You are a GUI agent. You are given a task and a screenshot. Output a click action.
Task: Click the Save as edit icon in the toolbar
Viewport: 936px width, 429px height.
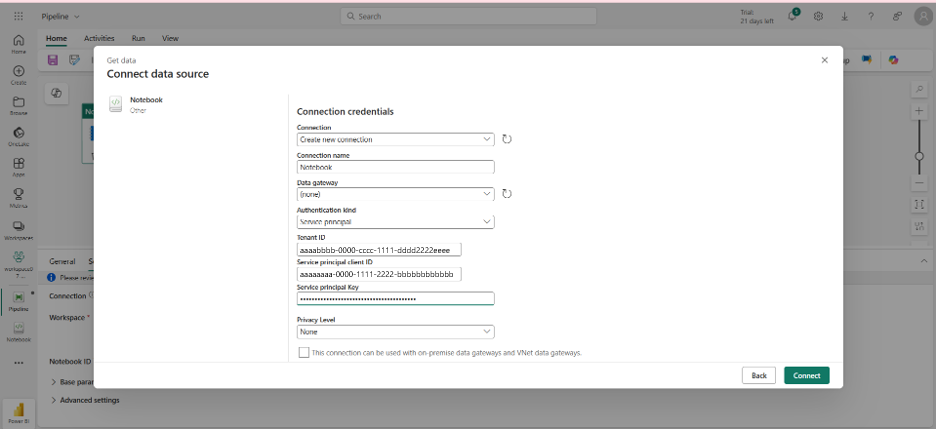point(75,60)
